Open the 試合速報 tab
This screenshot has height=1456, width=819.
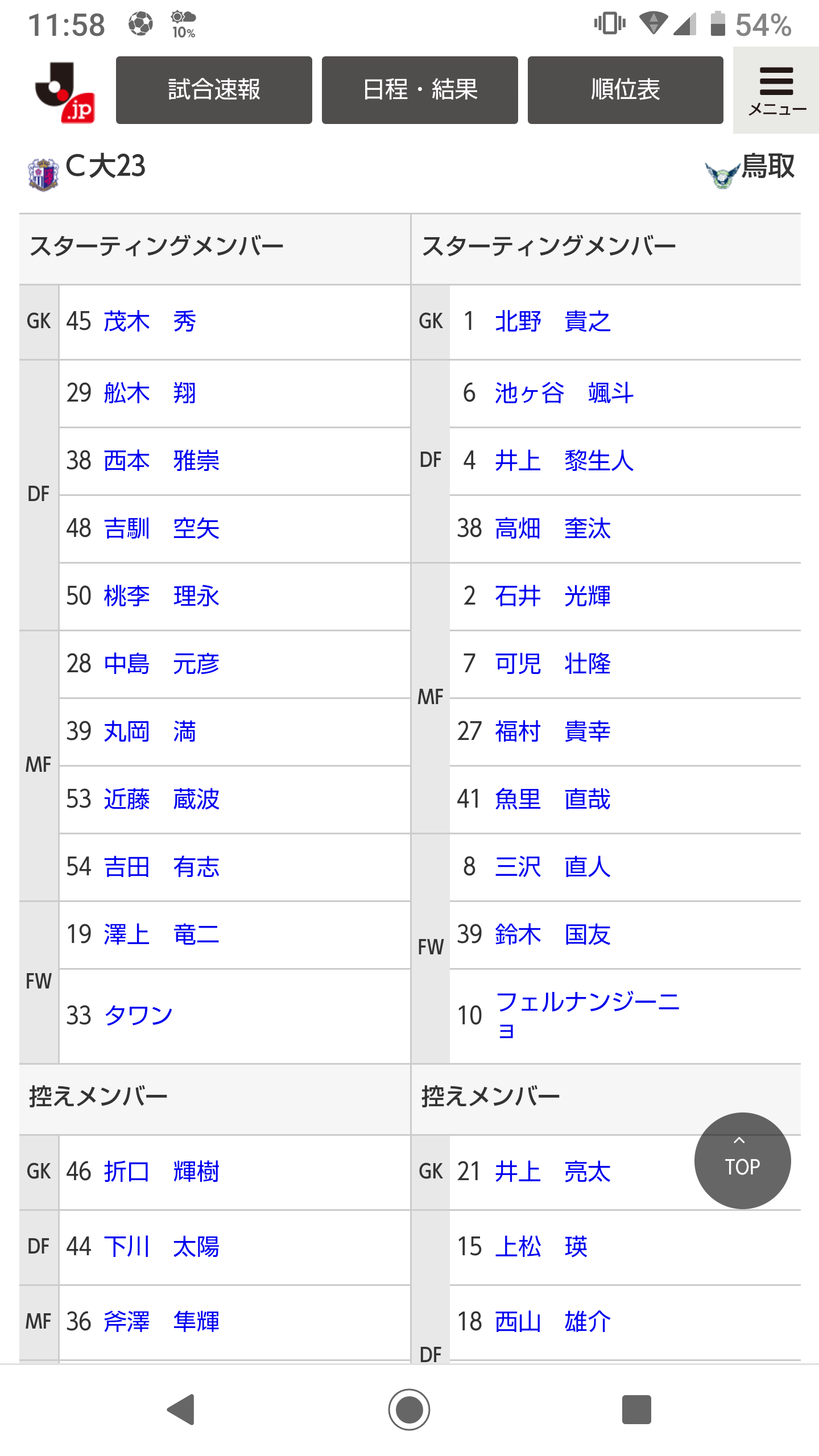point(214,90)
